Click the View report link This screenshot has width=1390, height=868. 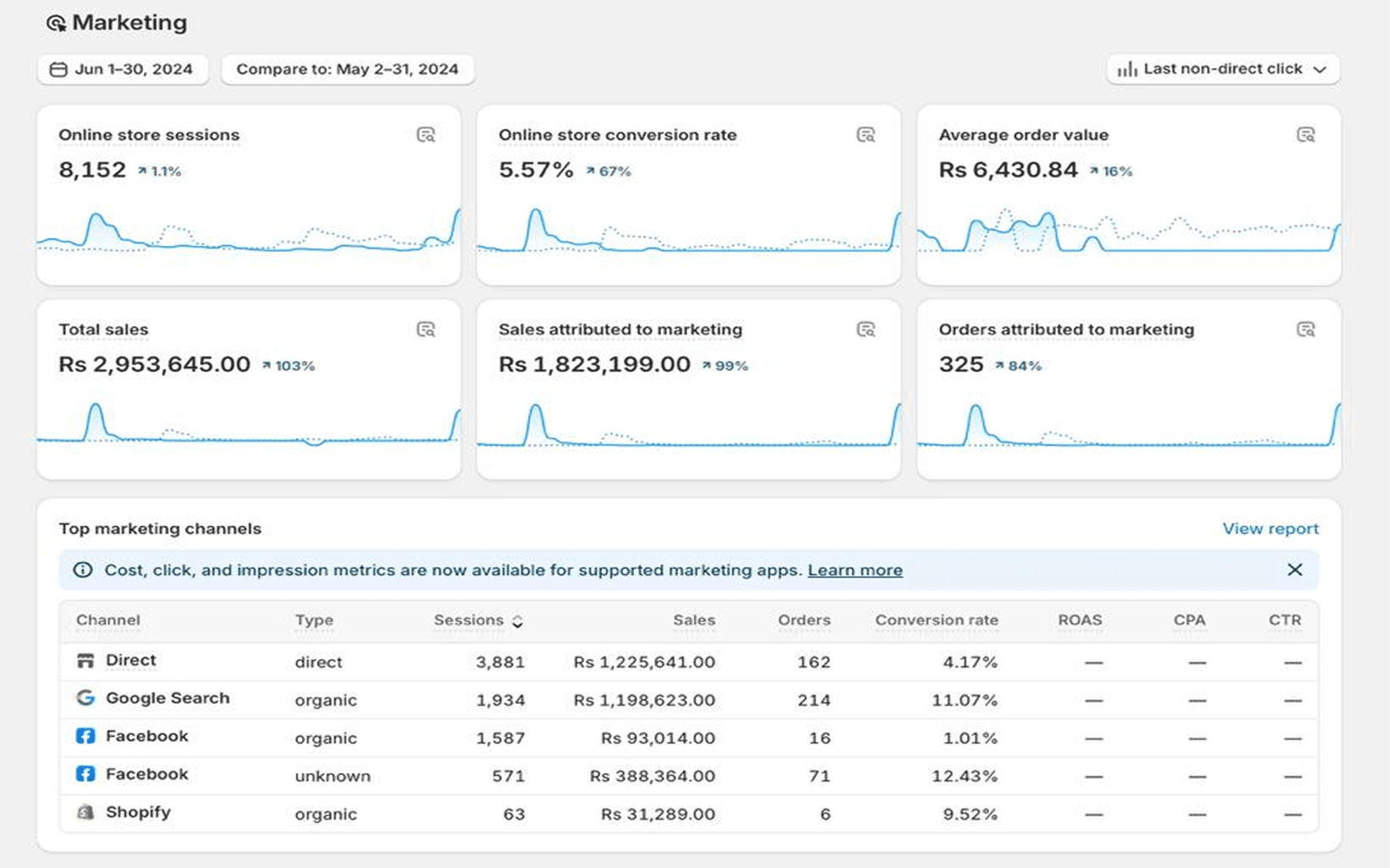[1270, 529]
